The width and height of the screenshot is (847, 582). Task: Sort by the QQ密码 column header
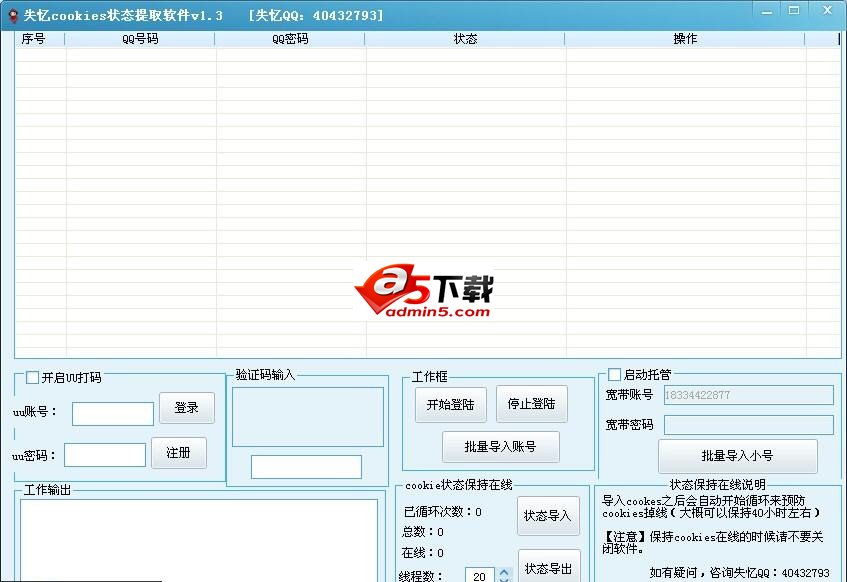[290, 39]
